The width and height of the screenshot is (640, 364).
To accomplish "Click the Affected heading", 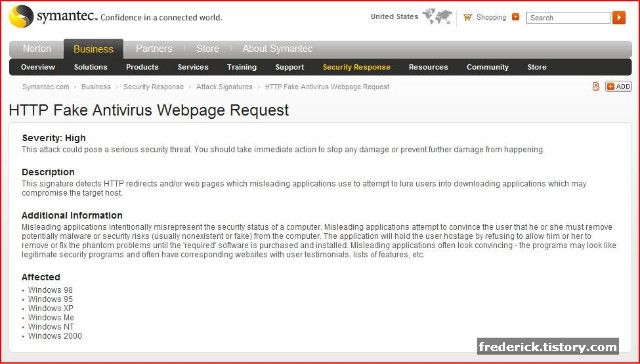I will pyautogui.click(x=41, y=277).
